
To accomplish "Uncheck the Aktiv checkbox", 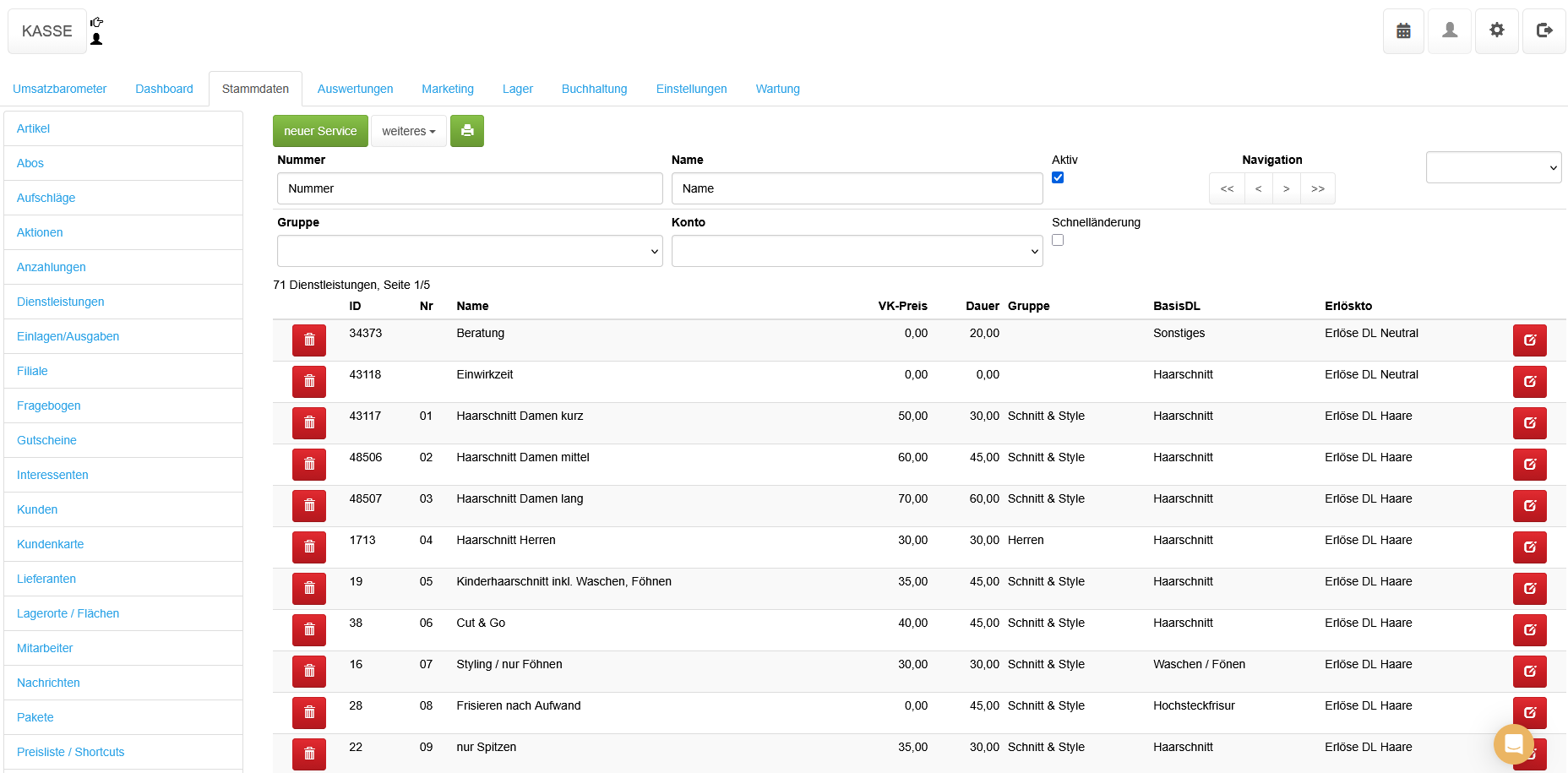I will click(x=1058, y=177).
